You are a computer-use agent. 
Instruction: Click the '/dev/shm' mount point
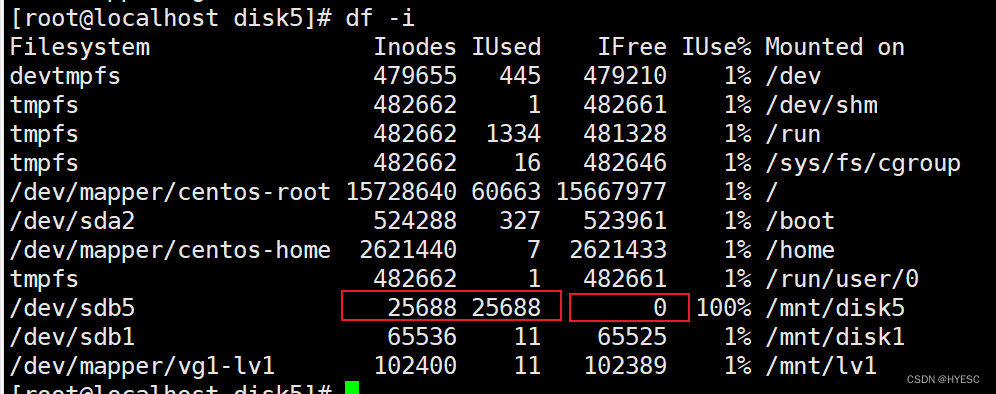(x=821, y=105)
